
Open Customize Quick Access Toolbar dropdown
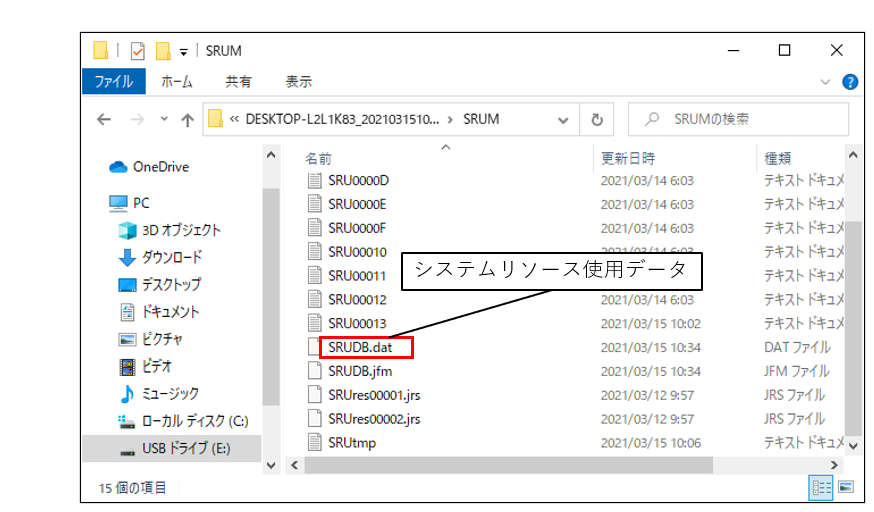tap(183, 52)
